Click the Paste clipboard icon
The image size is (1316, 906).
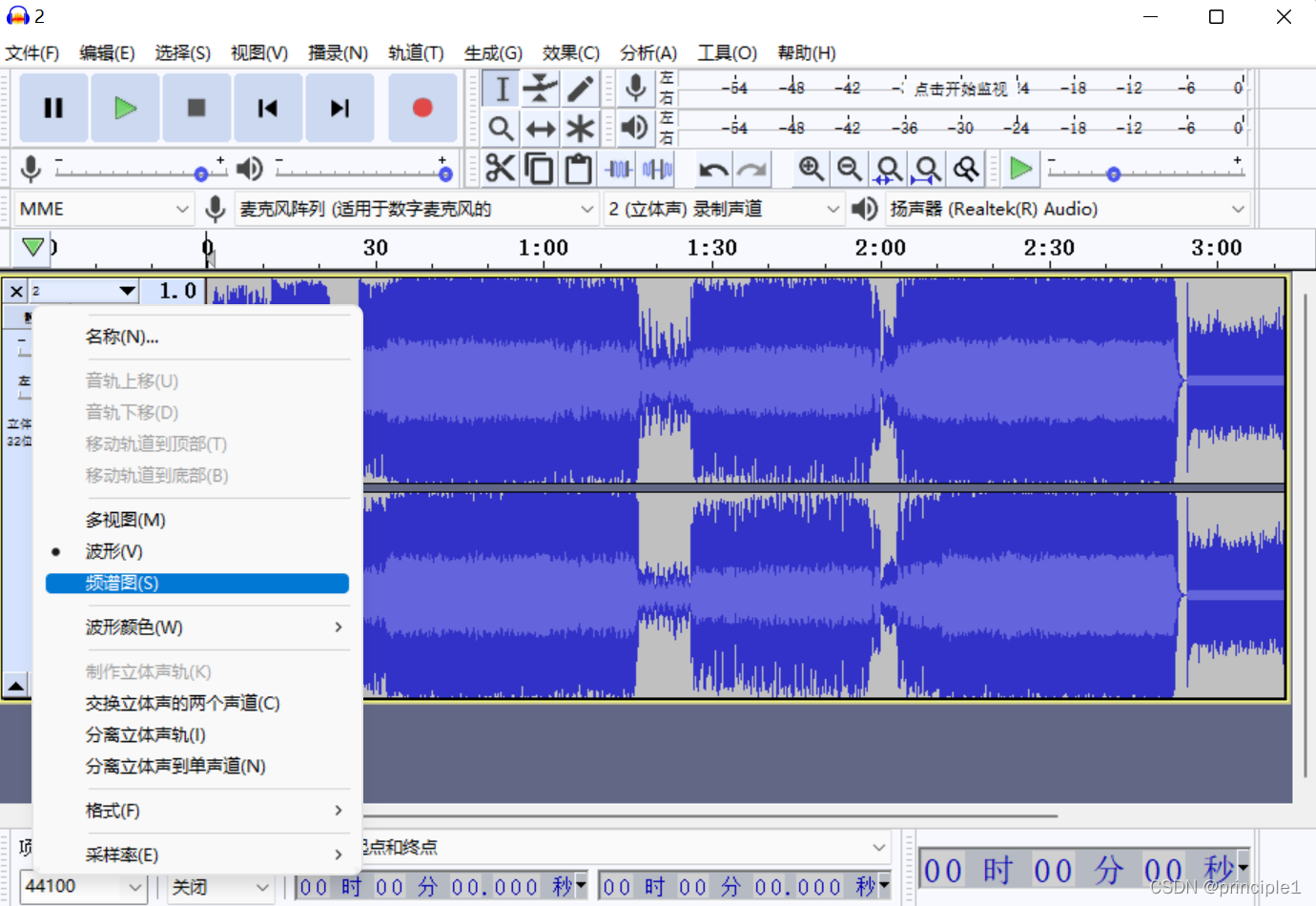579,169
